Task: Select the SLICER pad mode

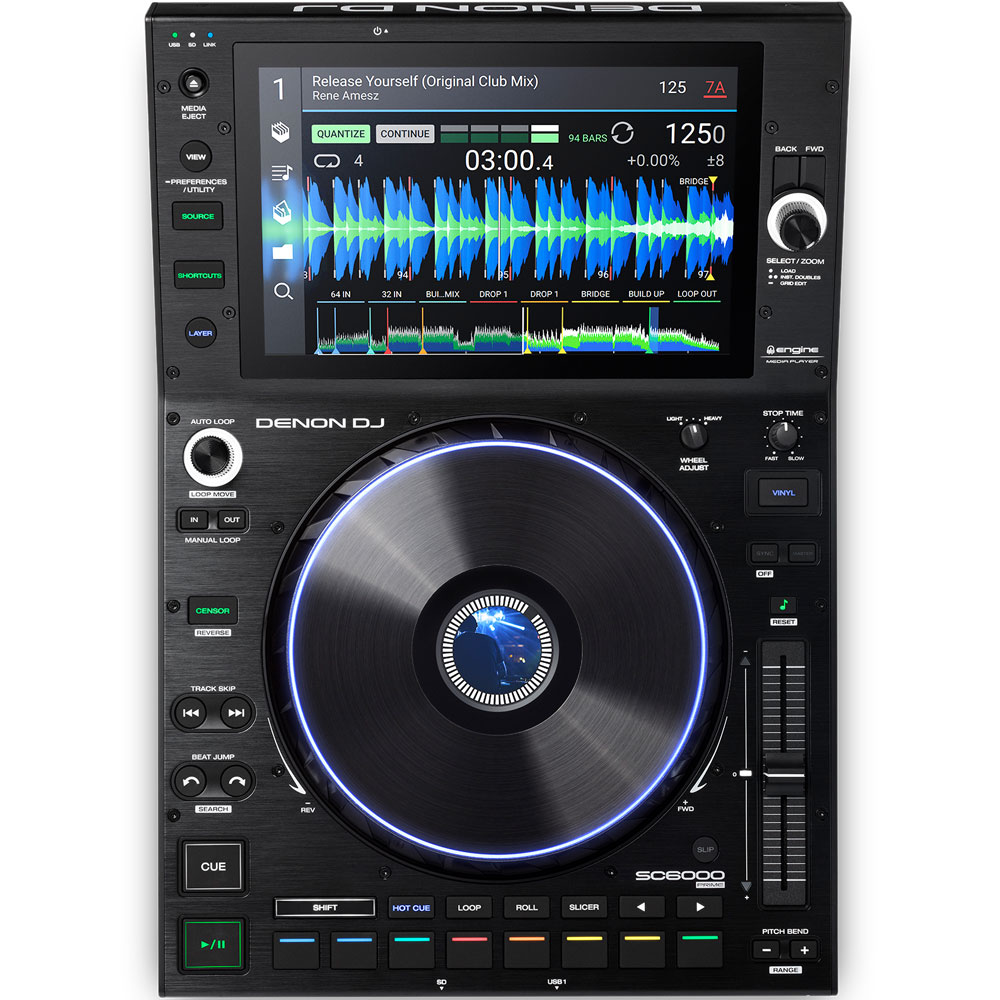Action: [x=584, y=907]
